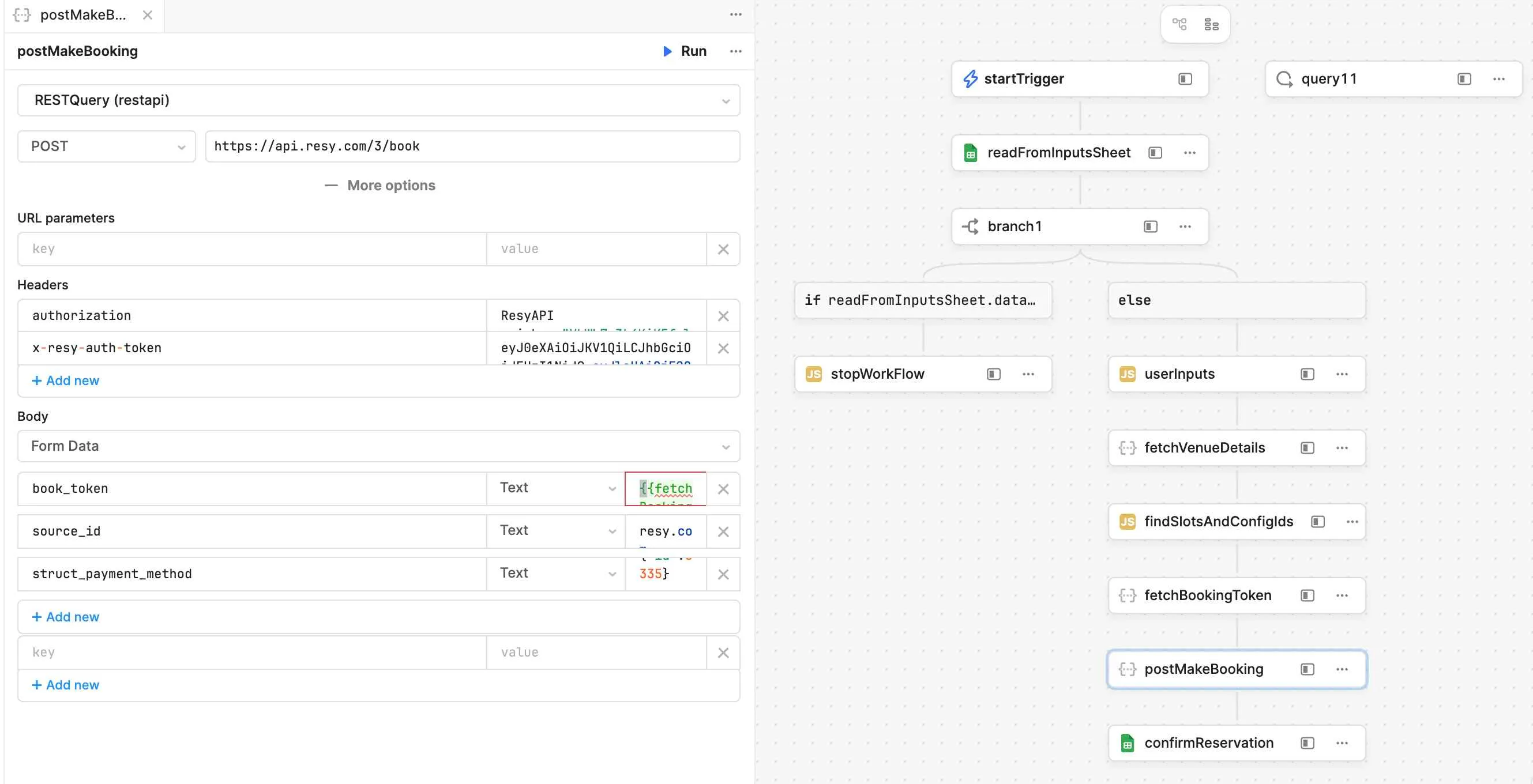Open the fetchVenueDetails more menu
The image size is (1533, 784).
(x=1342, y=448)
